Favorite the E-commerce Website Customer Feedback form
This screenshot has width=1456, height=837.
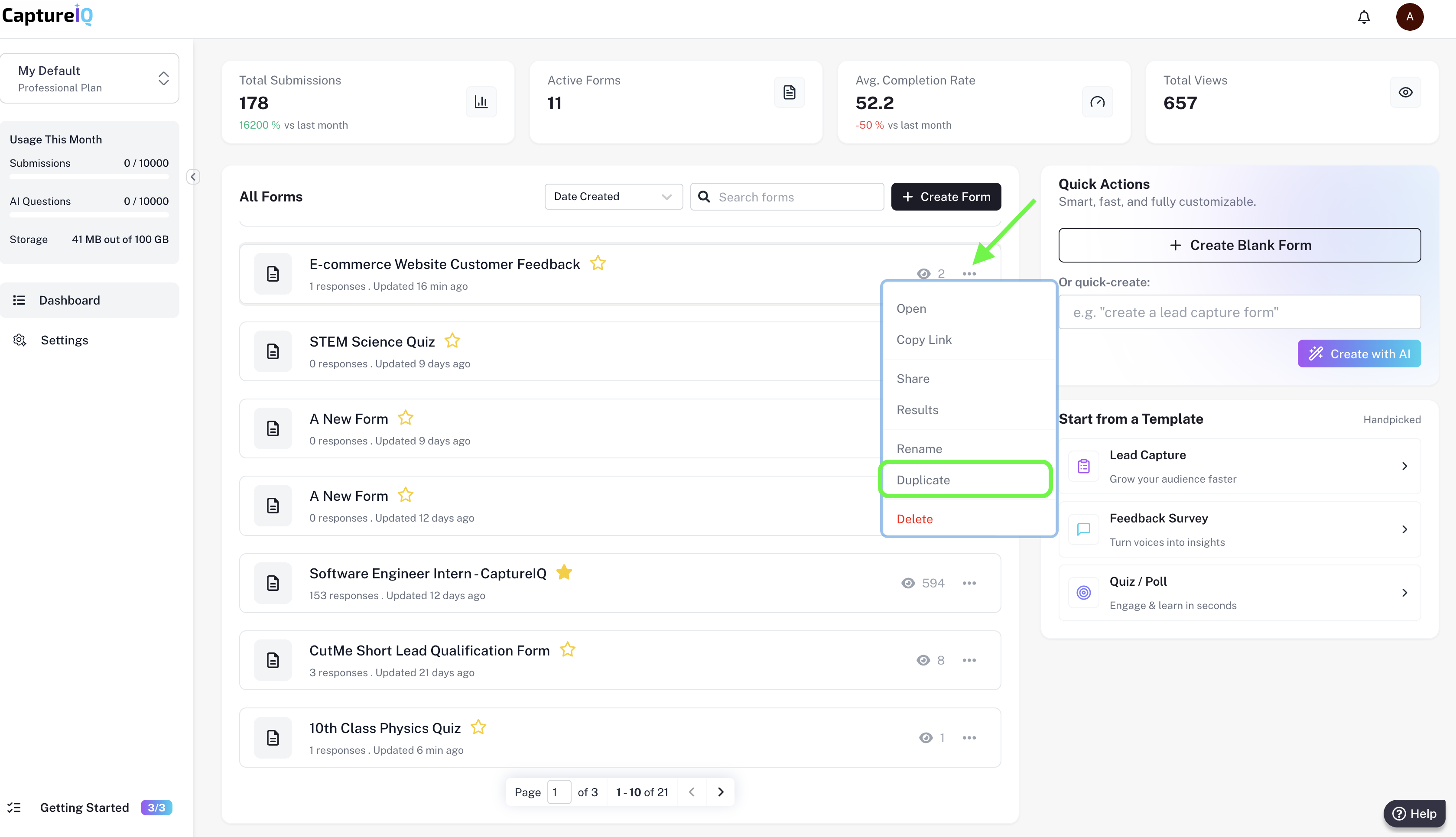pos(598,263)
